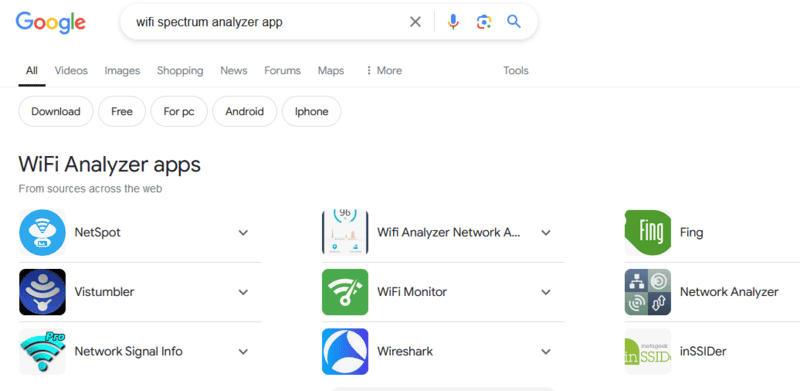Expand the Network Signal Info chevron

coord(243,352)
